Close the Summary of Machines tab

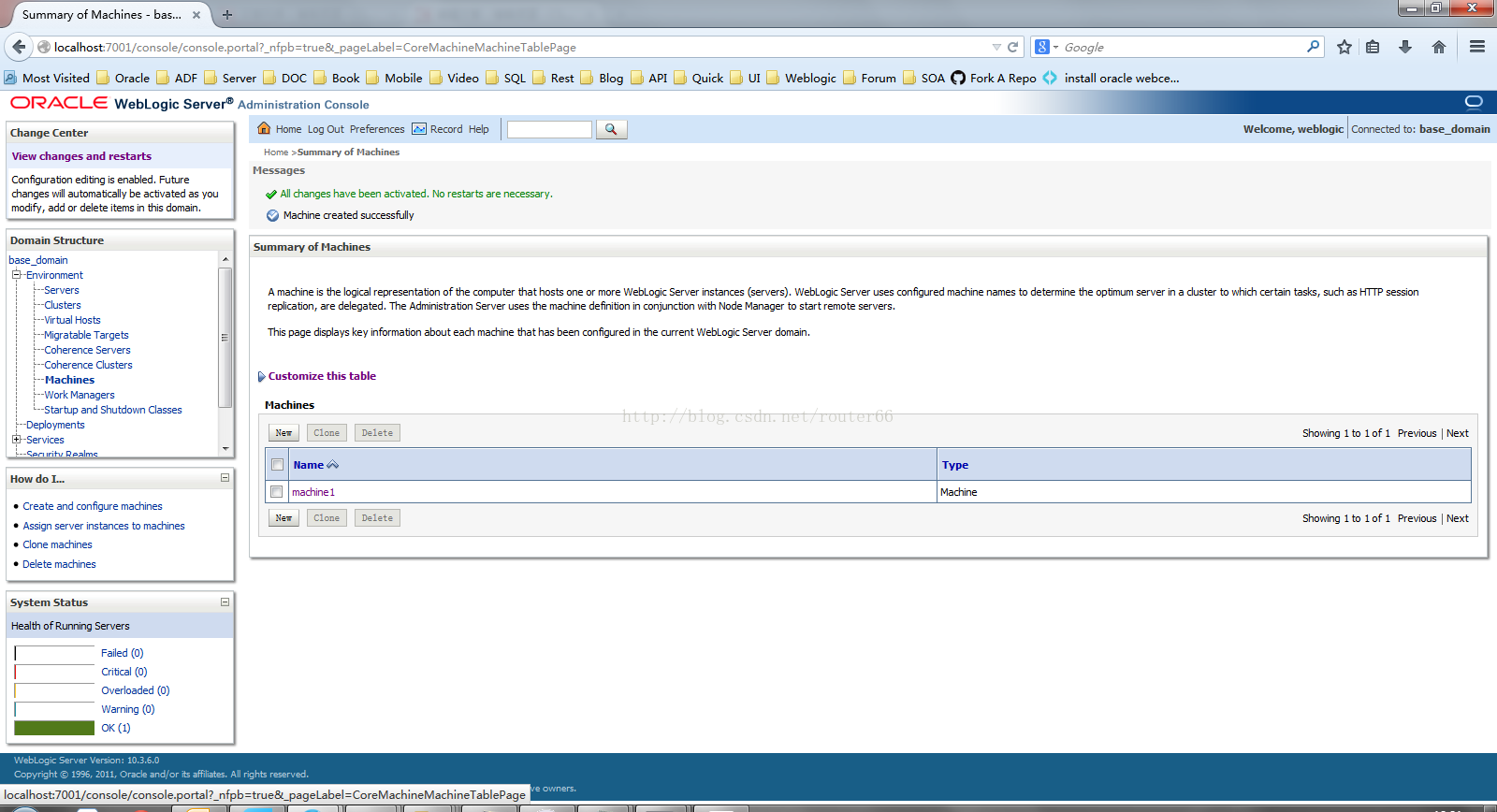(x=196, y=15)
